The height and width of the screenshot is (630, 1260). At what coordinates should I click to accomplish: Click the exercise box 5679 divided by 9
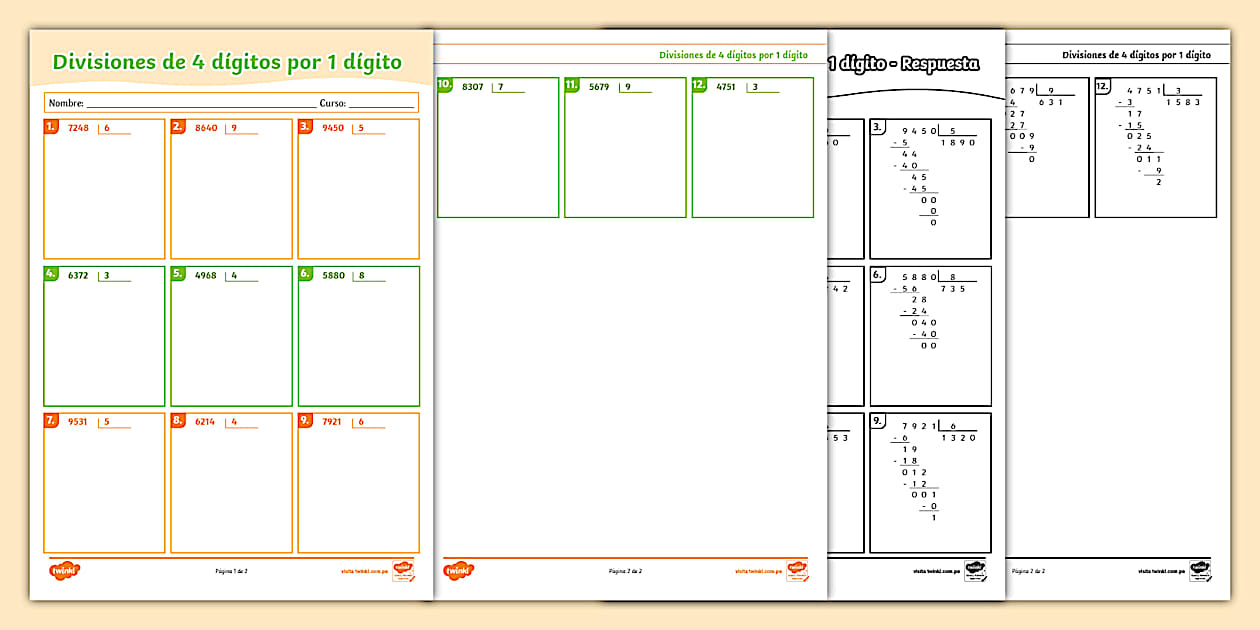tap(624, 147)
